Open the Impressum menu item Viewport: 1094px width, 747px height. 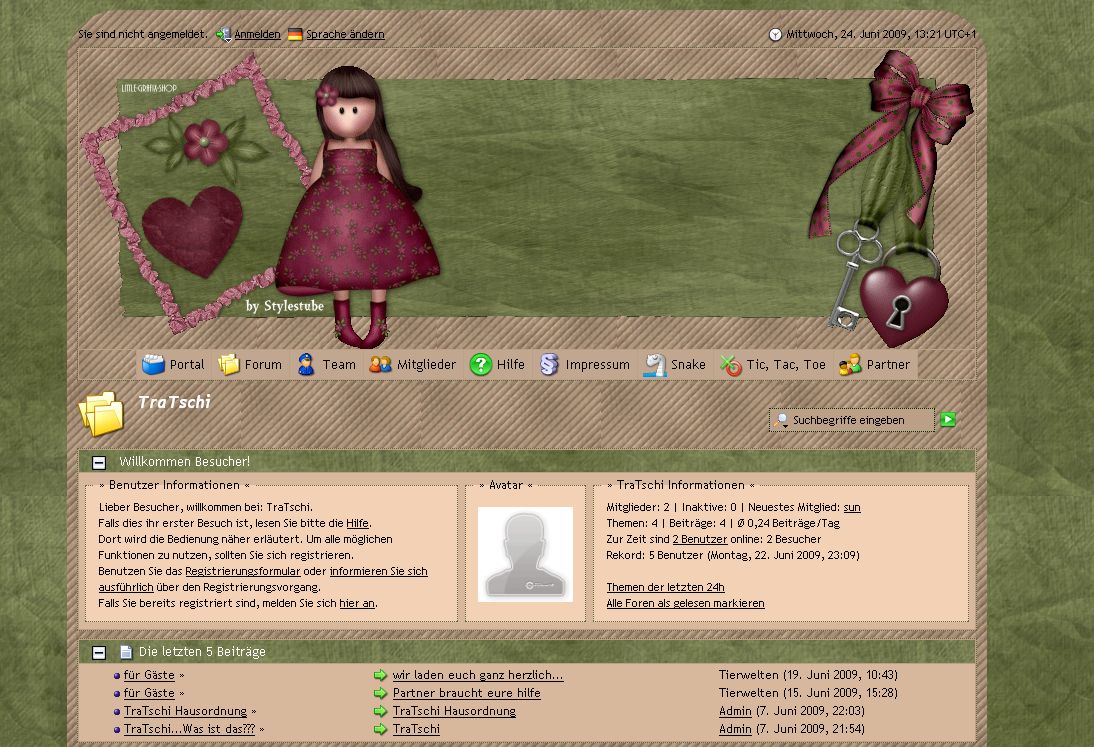597,365
